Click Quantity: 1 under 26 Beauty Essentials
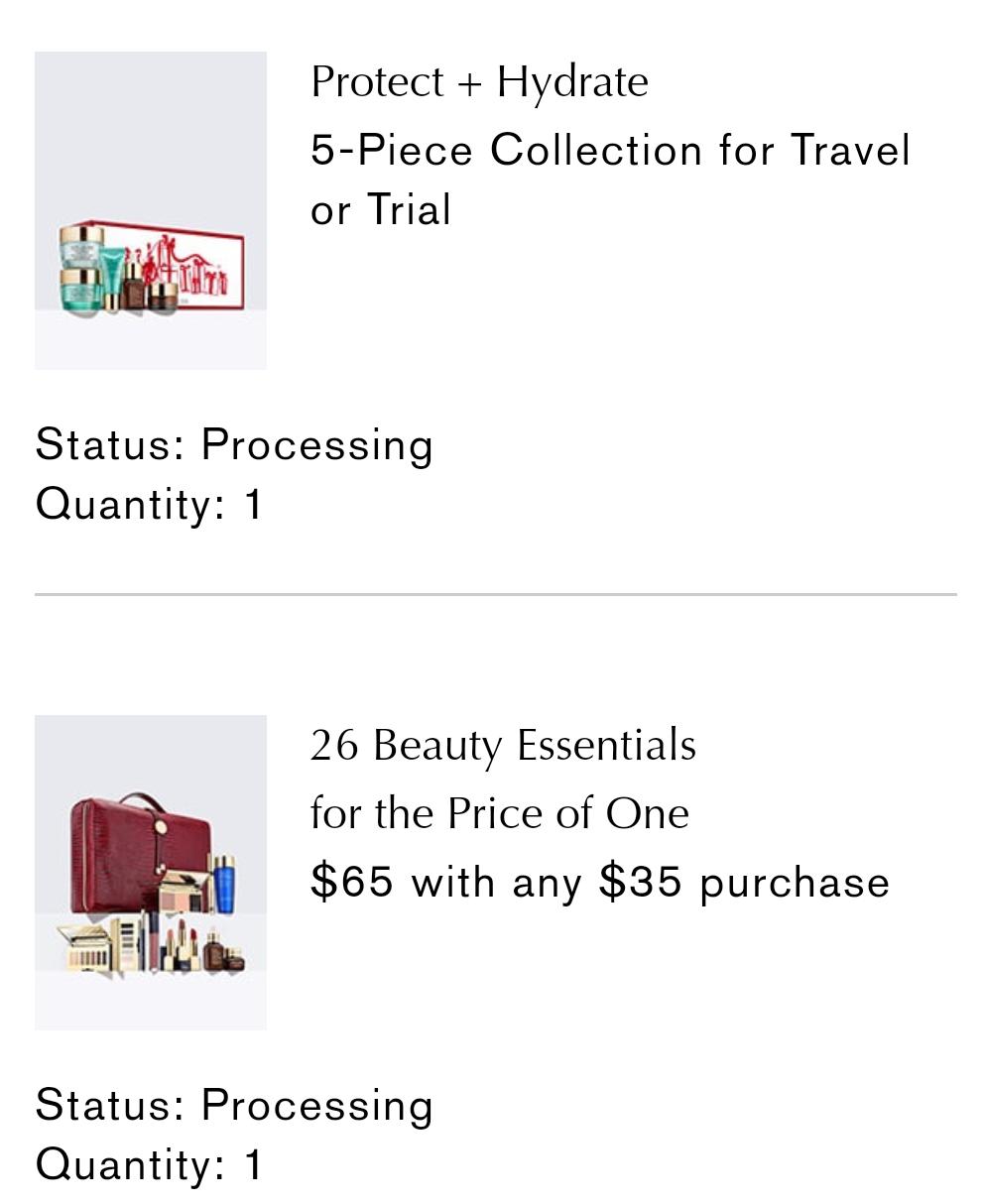985x1204 pixels. [149, 1164]
